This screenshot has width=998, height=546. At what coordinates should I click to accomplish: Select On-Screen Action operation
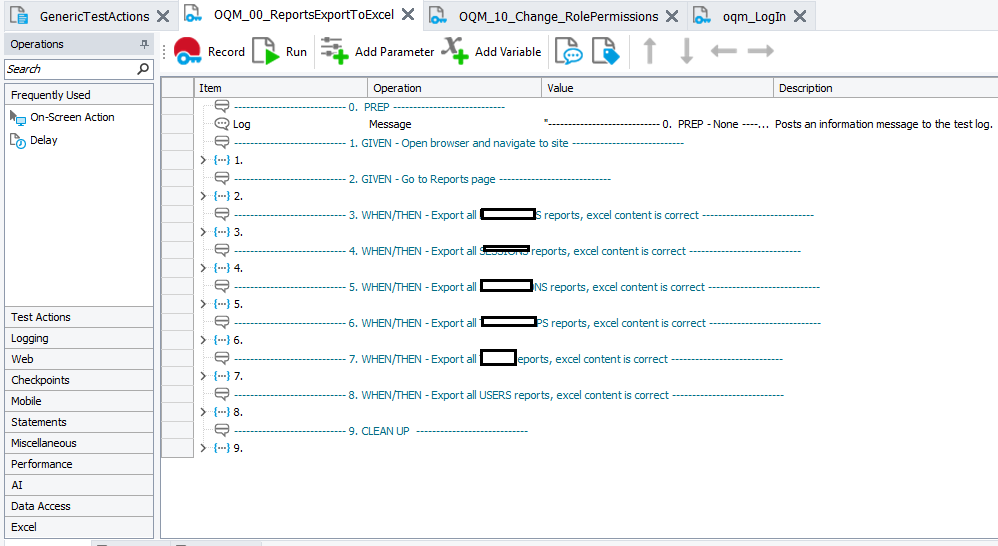(72, 117)
